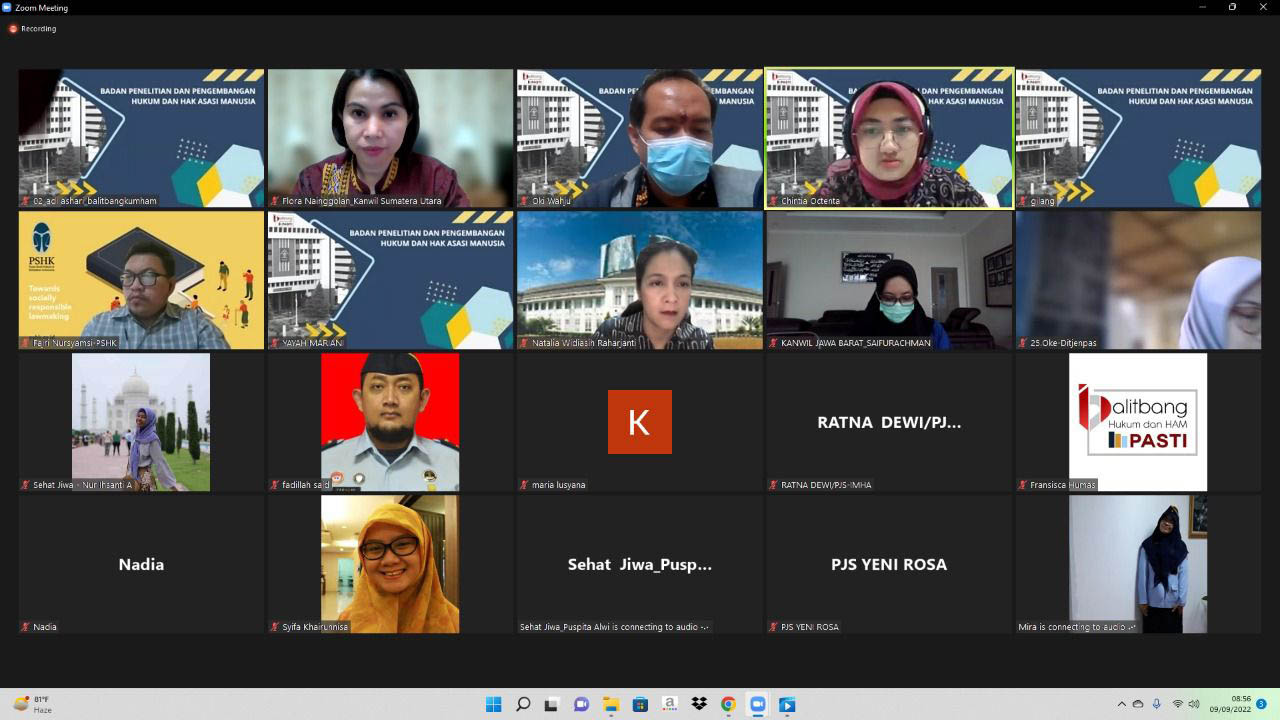
Task: Select 02_adi ashari_balitbangkumham video tile
Action: pos(141,138)
